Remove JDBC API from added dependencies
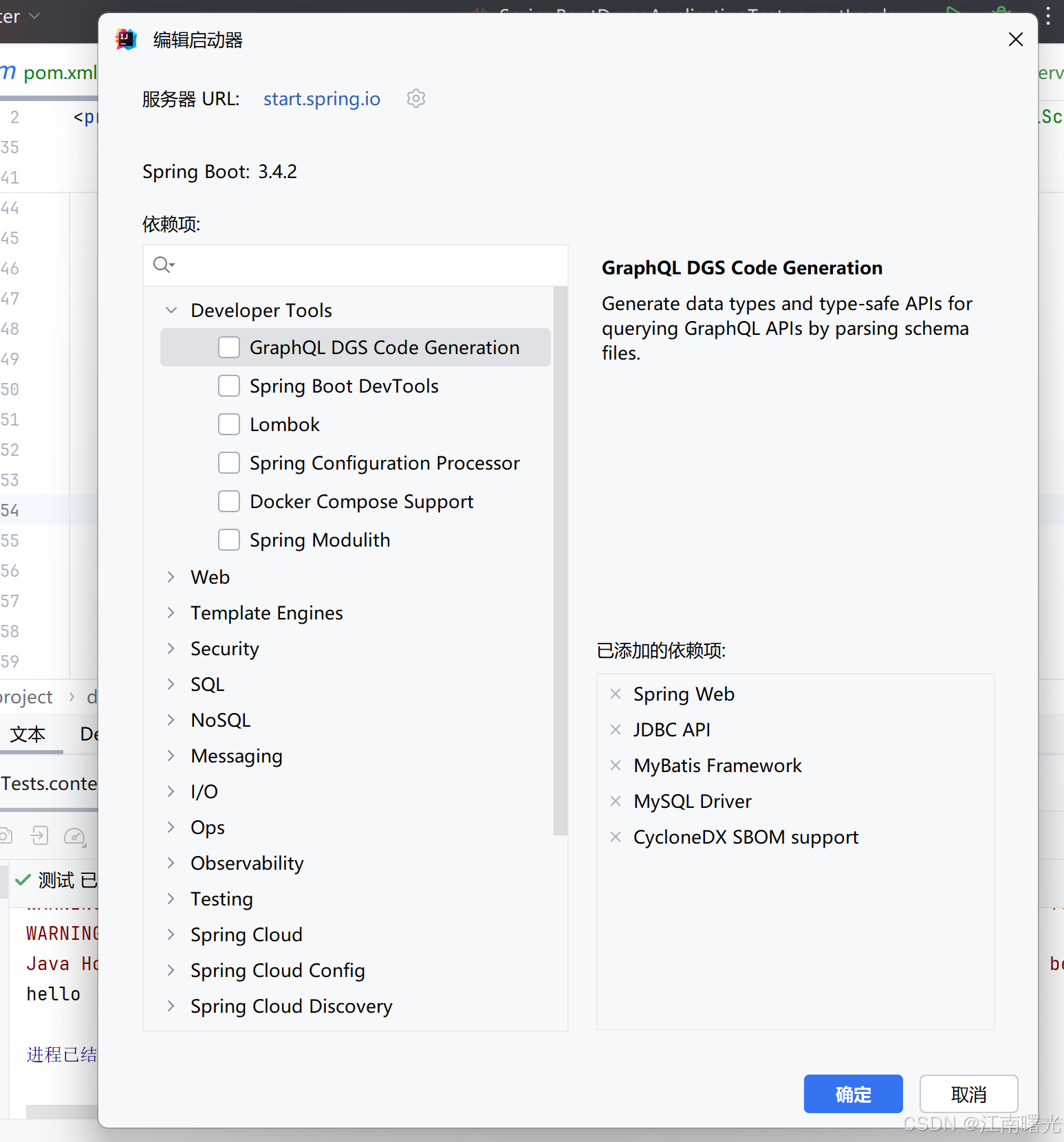The width and height of the screenshot is (1064, 1142). click(x=616, y=729)
